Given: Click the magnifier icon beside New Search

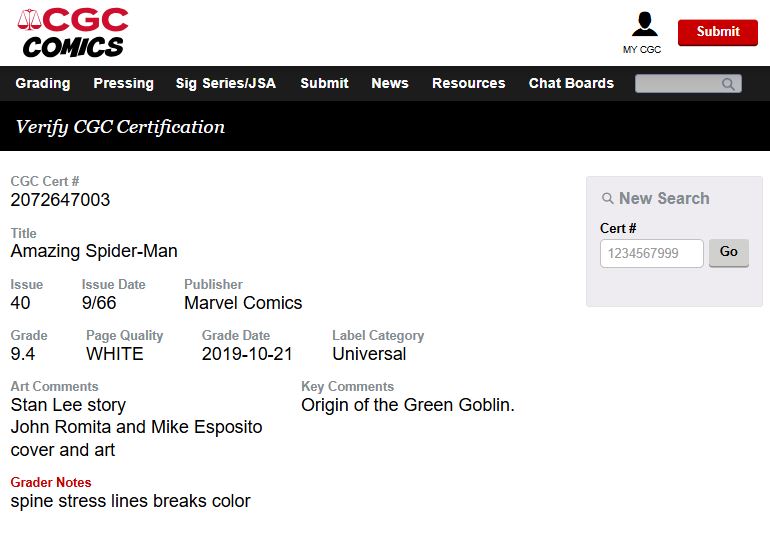Looking at the screenshot, I should click(608, 199).
